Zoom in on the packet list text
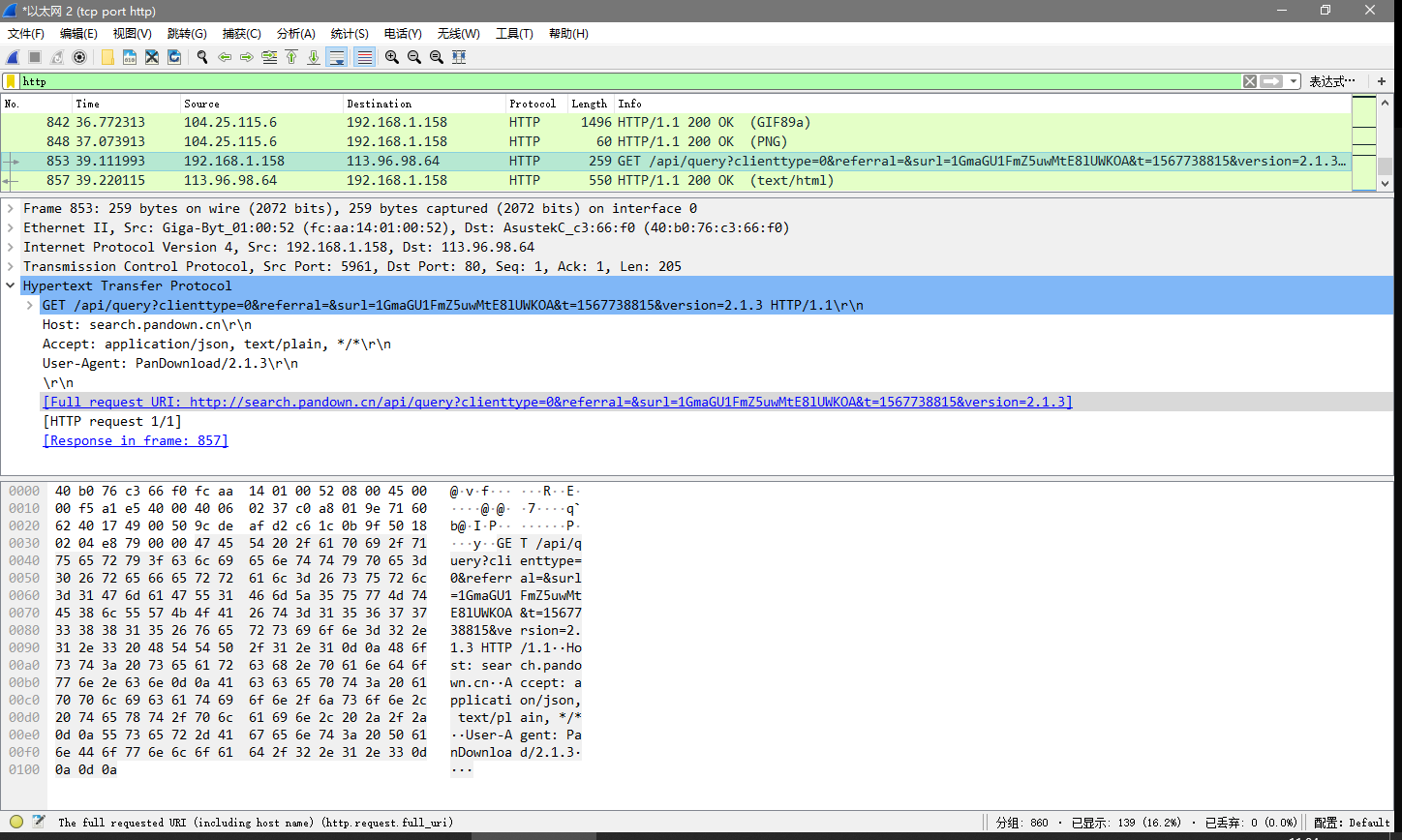Image resolution: width=1402 pixels, height=840 pixels. (x=391, y=56)
